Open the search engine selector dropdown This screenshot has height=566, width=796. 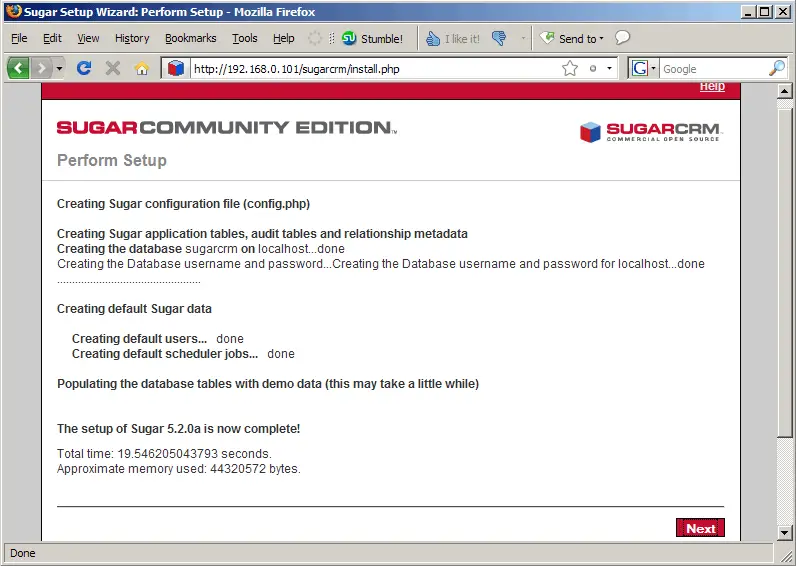(x=653, y=68)
